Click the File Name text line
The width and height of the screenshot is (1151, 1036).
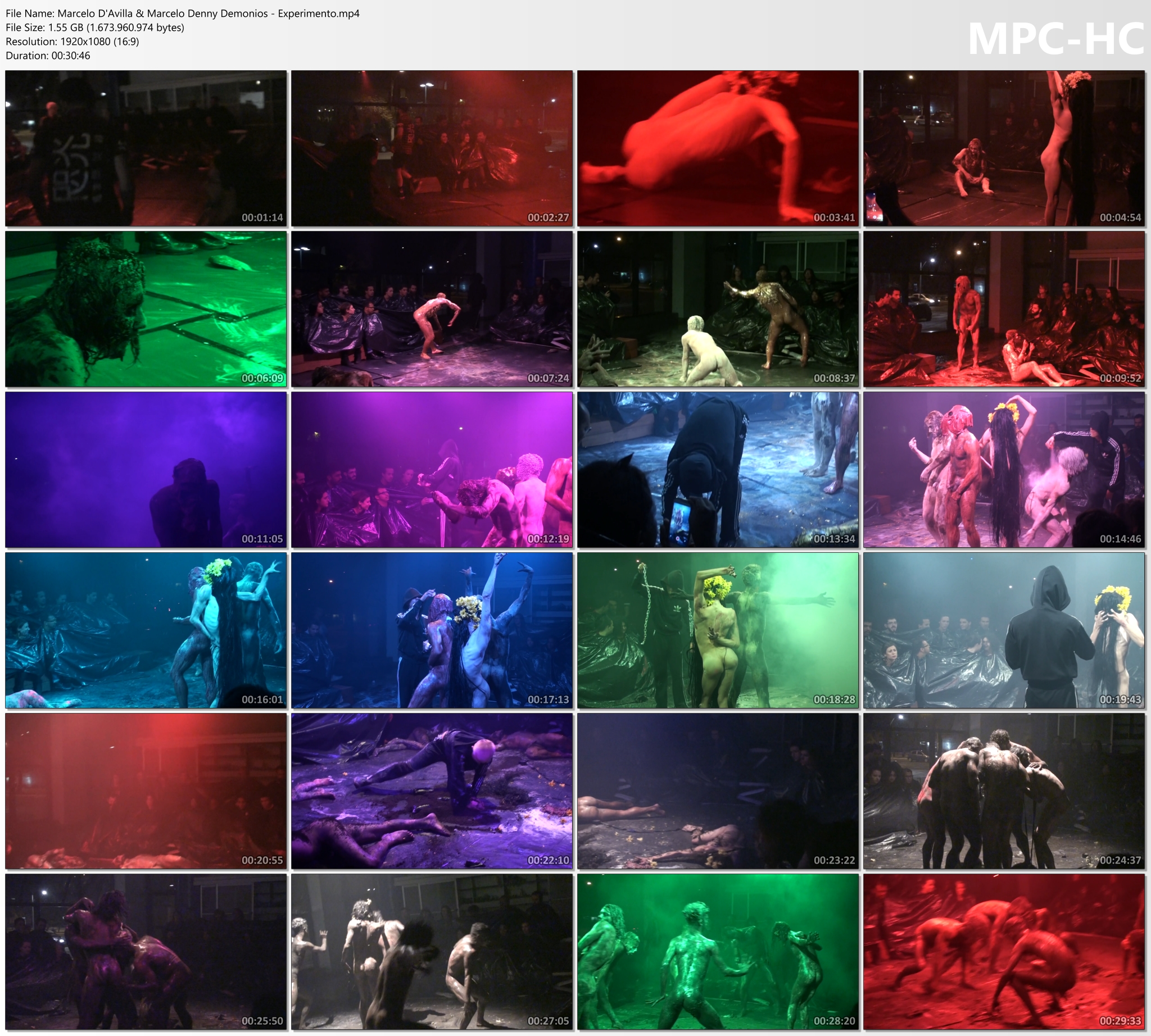182,13
